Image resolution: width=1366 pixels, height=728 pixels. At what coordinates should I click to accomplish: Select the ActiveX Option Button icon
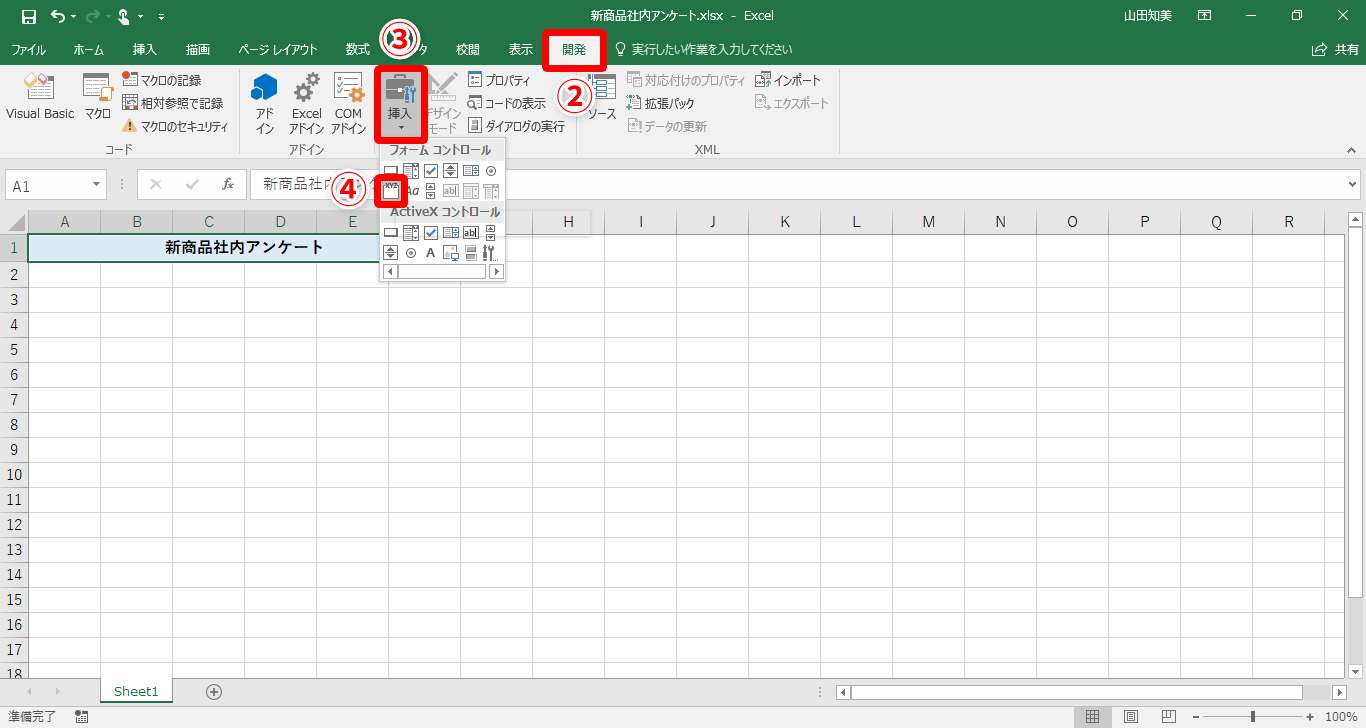pos(411,253)
